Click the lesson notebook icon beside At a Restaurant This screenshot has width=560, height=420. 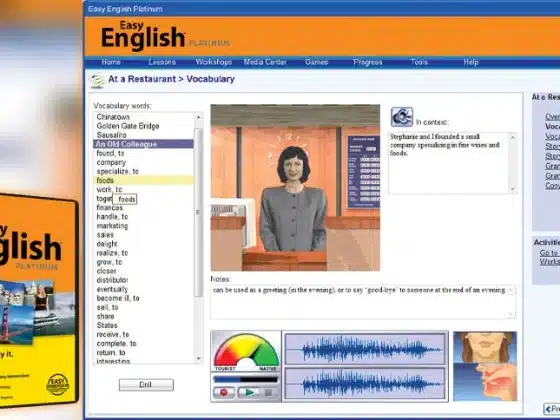point(96,81)
